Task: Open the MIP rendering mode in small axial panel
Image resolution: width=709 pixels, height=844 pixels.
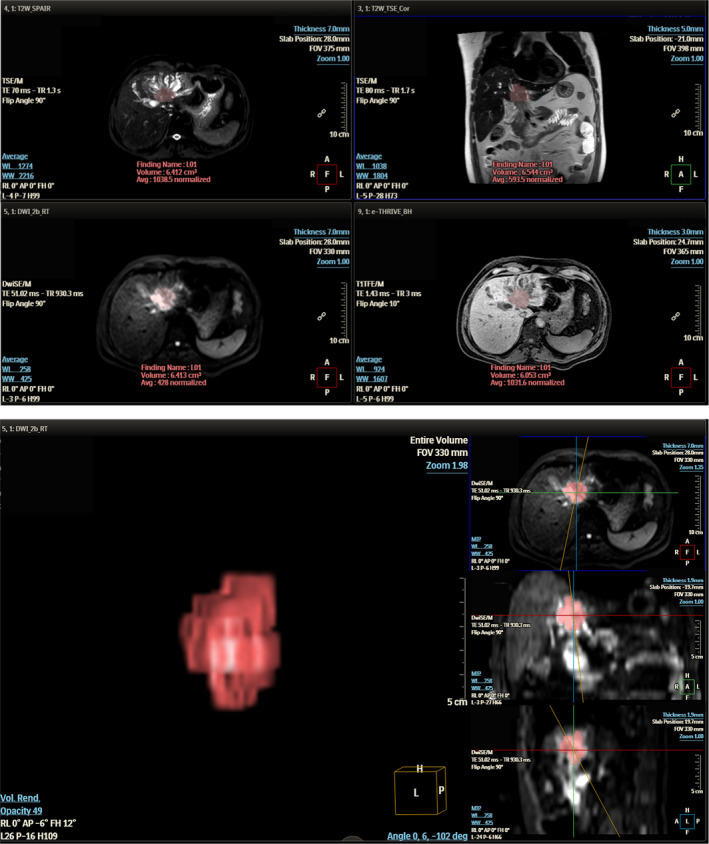Action: pyautogui.click(x=476, y=539)
